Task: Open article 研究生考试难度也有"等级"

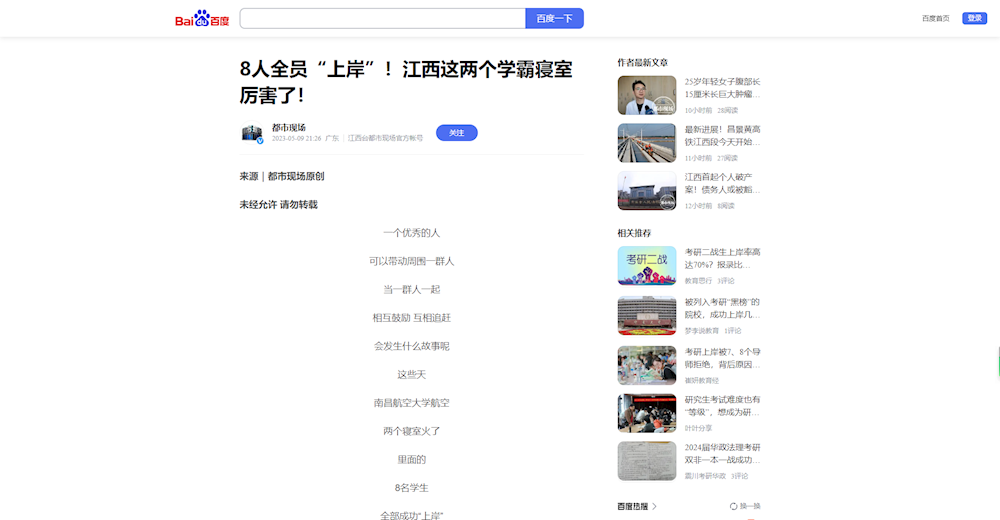Action: 722,405
